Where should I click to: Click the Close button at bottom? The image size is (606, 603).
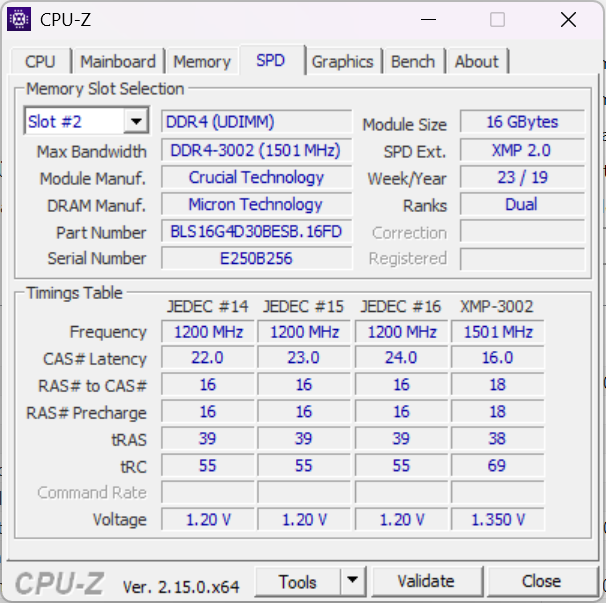click(x=541, y=581)
